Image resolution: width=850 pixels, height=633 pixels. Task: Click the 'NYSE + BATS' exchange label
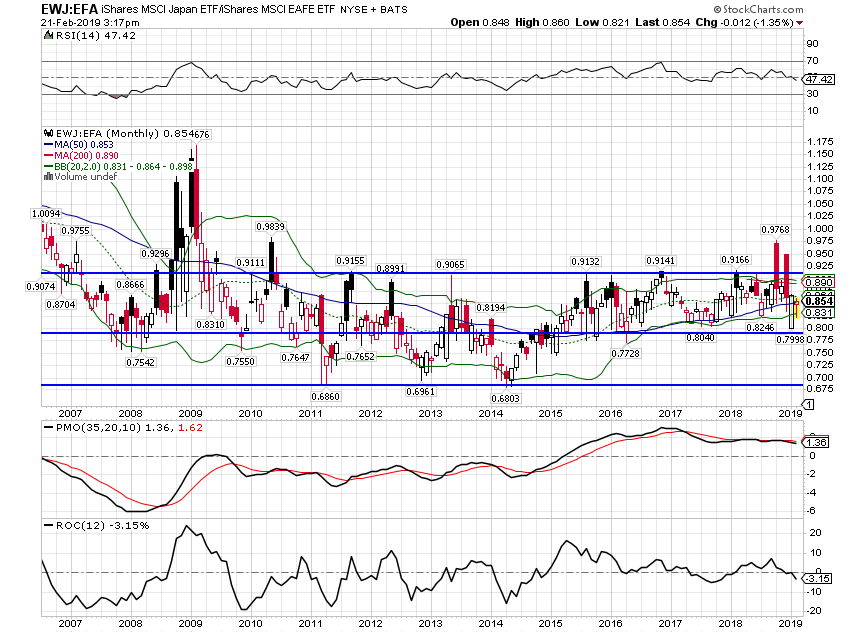click(374, 9)
